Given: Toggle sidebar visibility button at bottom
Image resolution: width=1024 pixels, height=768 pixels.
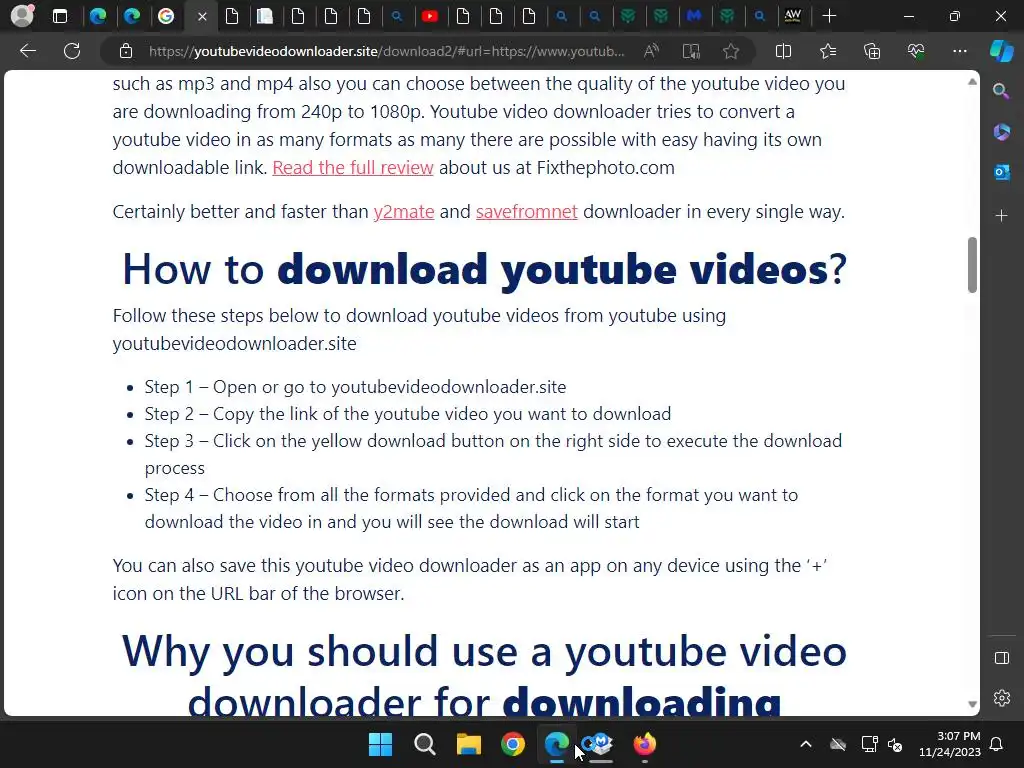Looking at the screenshot, I should coord(1001,658).
